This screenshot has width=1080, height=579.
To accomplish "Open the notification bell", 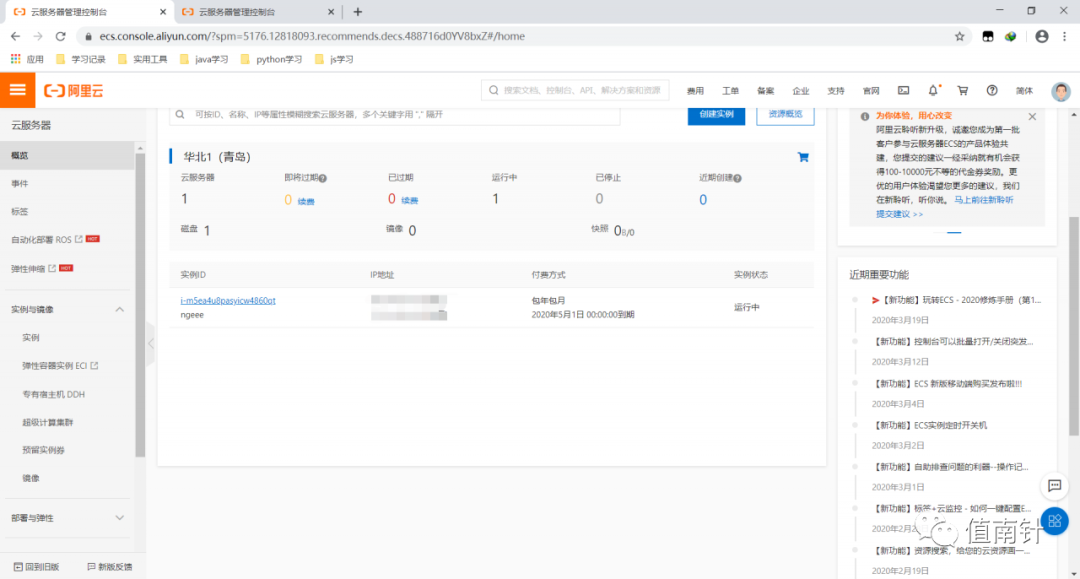I will click(933, 91).
